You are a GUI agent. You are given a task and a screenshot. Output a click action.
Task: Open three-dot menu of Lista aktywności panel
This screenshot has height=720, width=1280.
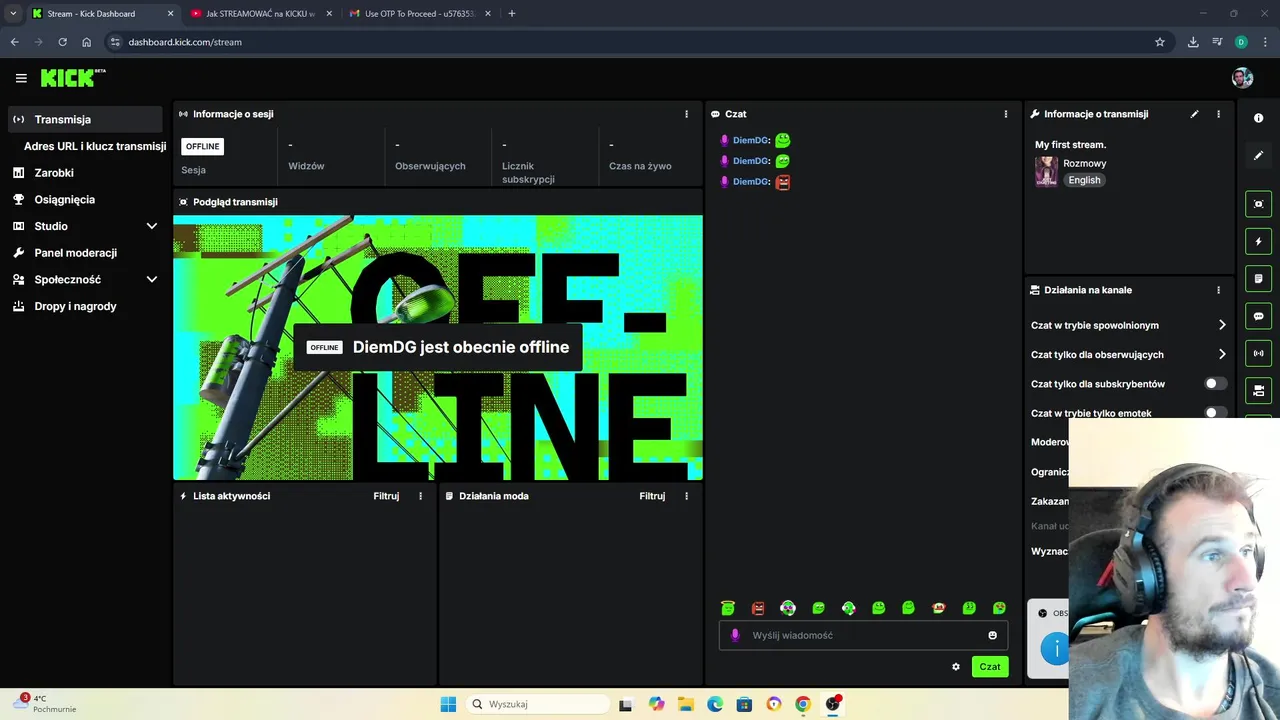pyautogui.click(x=420, y=496)
